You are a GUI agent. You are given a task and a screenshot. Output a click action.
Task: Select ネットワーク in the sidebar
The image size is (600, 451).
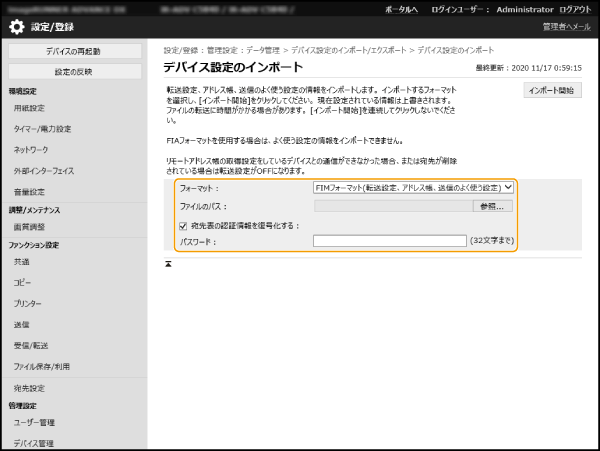(x=32, y=149)
